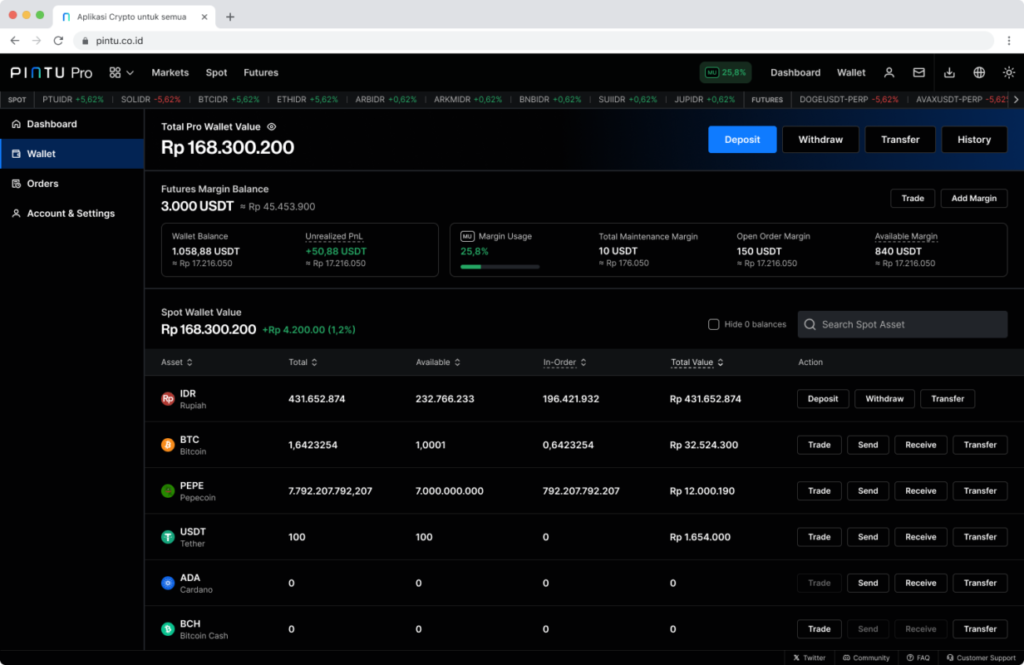Image resolution: width=1024 pixels, height=665 pixels.
Task: Open the language globe icon
Action: [979, 73]
